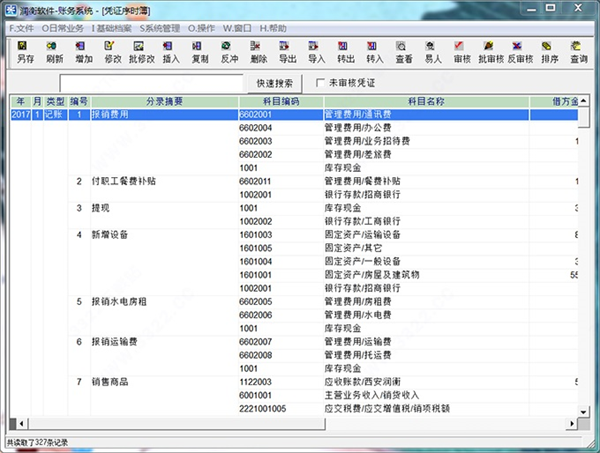Click the 删除 (Delete) toolbar icon

[258, 52]
